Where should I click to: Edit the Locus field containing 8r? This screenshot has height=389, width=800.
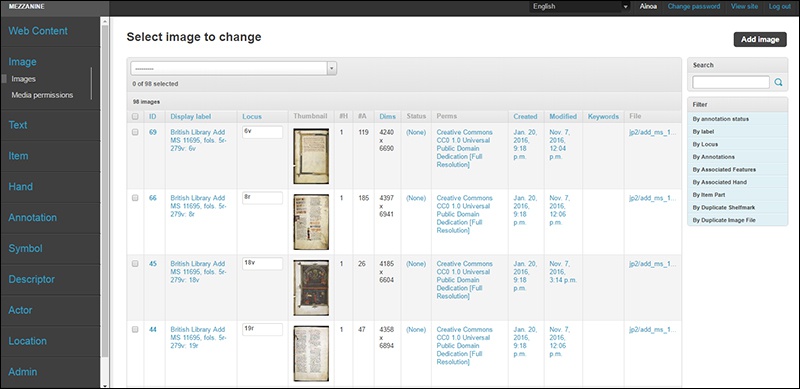tap(262, 198)
